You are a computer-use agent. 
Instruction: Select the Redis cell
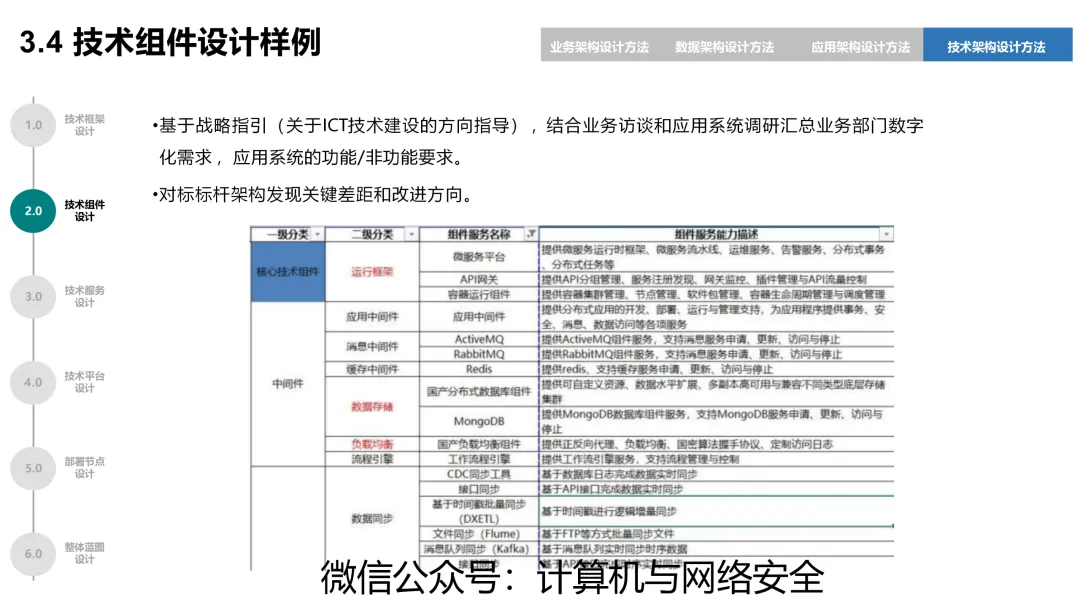[x=479, y=369]
